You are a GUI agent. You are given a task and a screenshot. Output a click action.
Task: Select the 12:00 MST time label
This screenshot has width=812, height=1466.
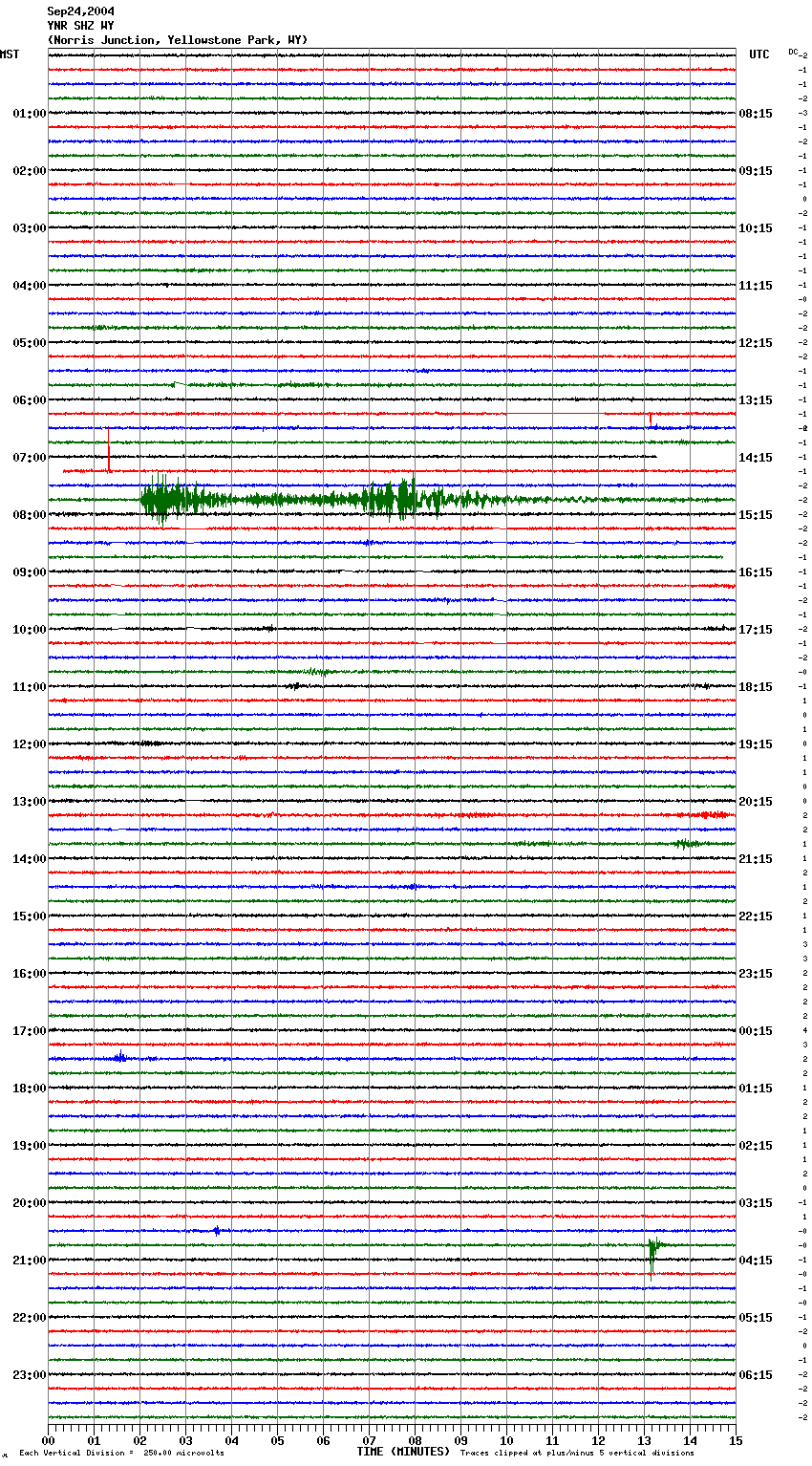[30, 744]
